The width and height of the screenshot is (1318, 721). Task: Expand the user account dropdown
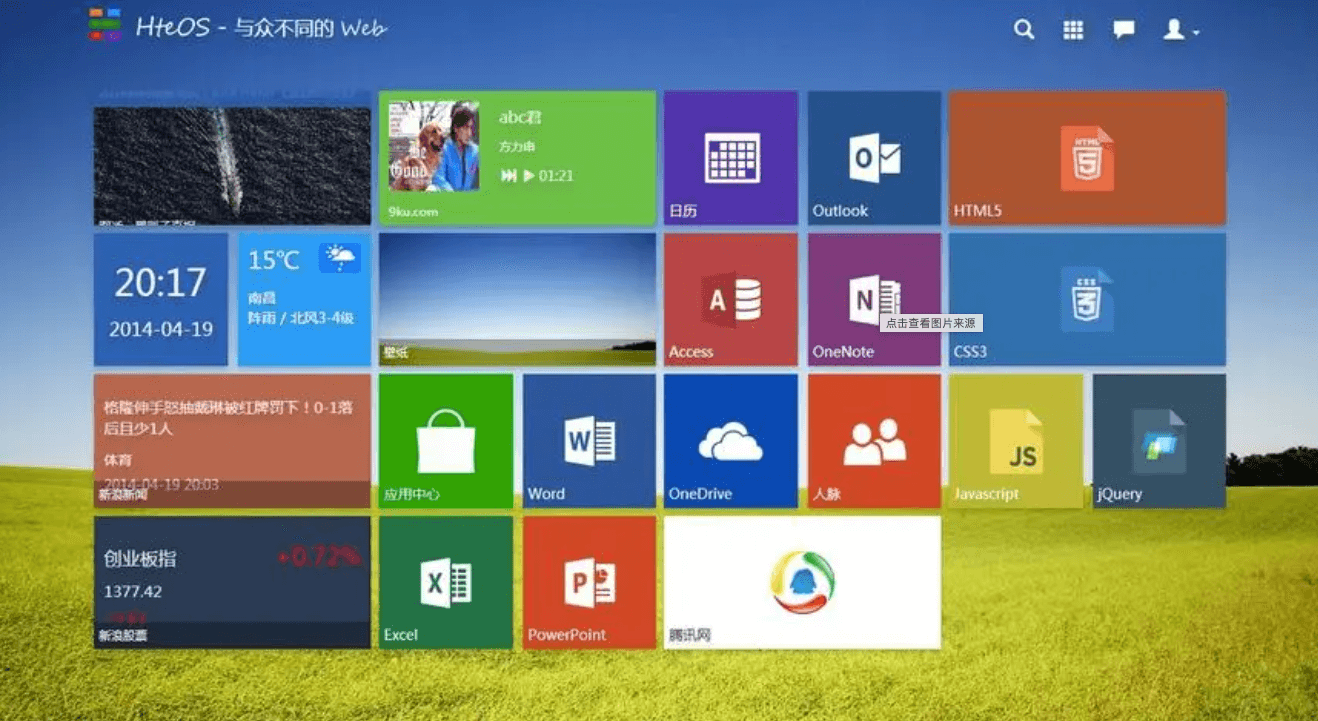[x=1180, y=30]
